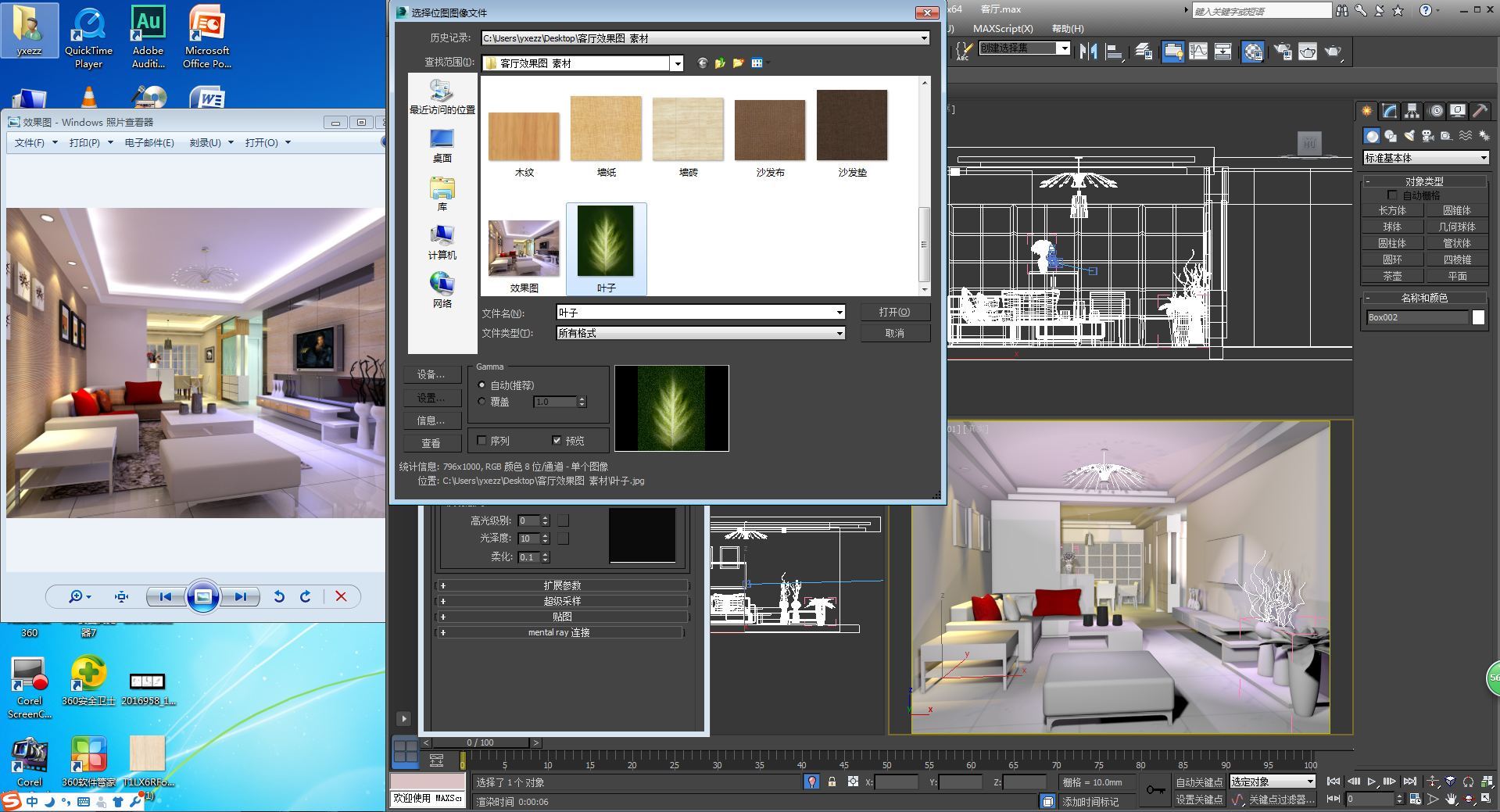Open the Curve Editor icon
This screenshot has width=1500, height=812.
[1198, 52]
